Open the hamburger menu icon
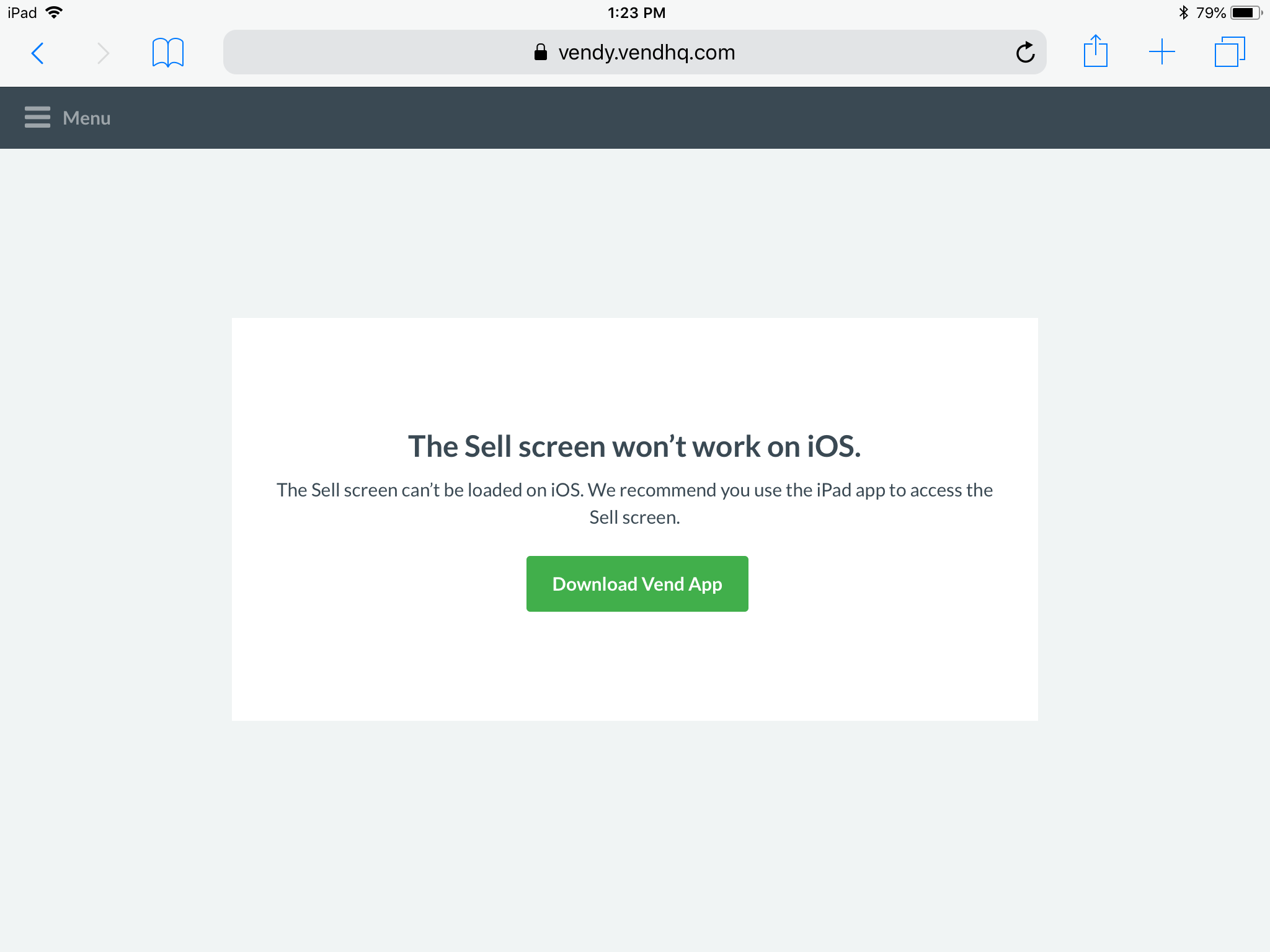 pos(37,117)
